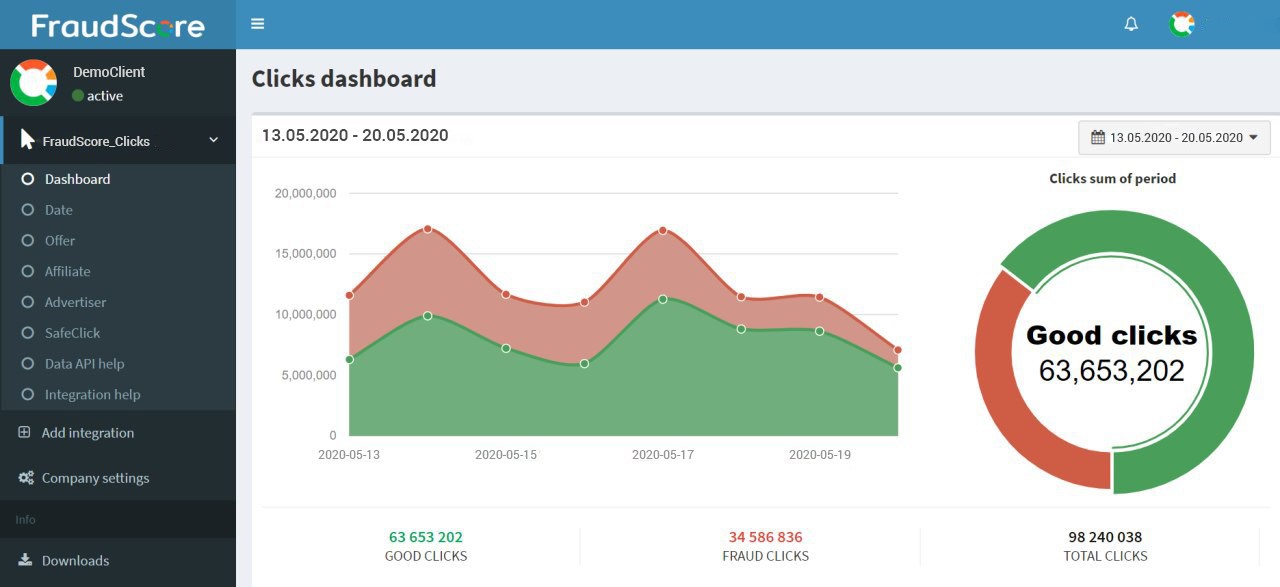Click the Downloads arrow icon
Screen dimensions: 1280x587
(x=25, y=560)
